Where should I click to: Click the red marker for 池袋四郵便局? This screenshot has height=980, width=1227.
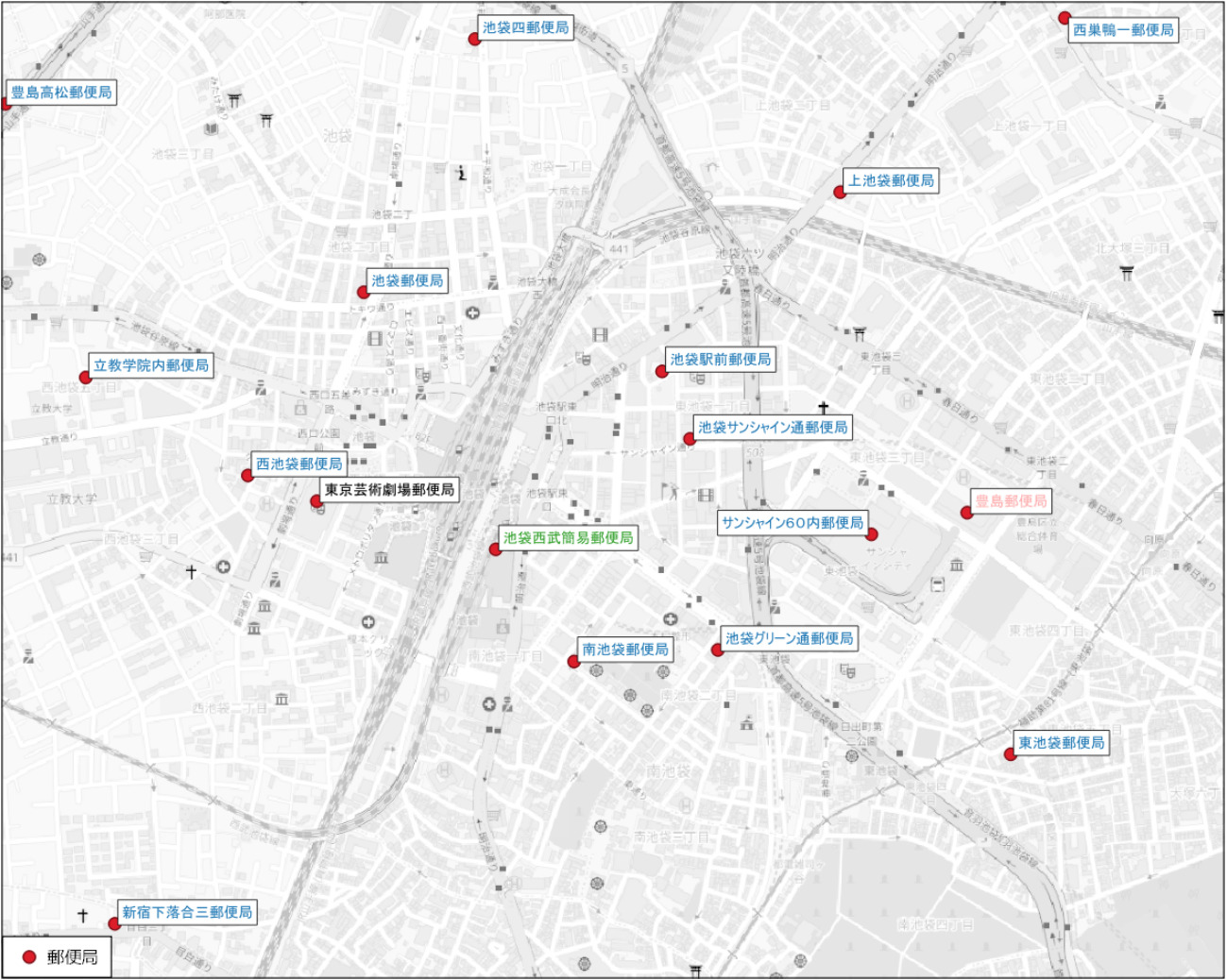click(x=474, y=39)
